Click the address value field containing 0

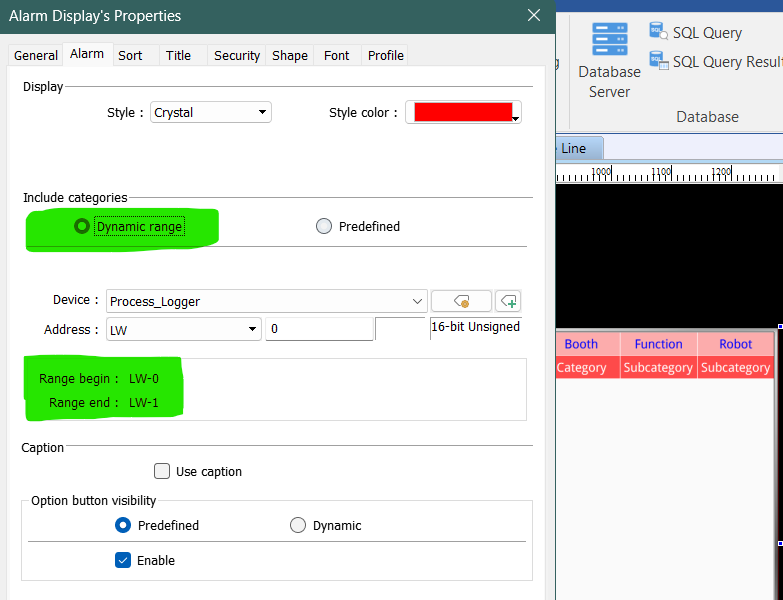pos(318,329)
